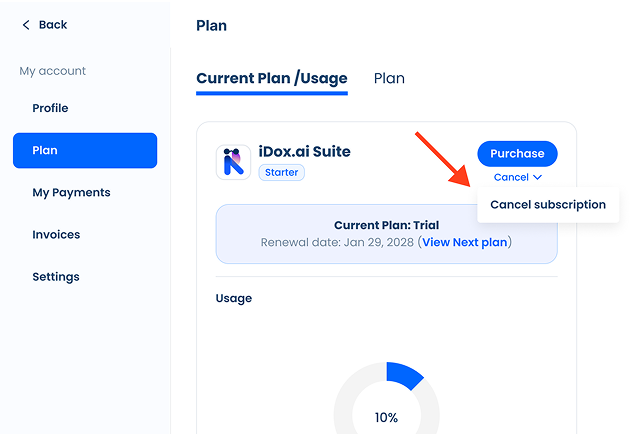Select Plan in the sidebar
Screen dimensions: 642x434
(85, 150)
